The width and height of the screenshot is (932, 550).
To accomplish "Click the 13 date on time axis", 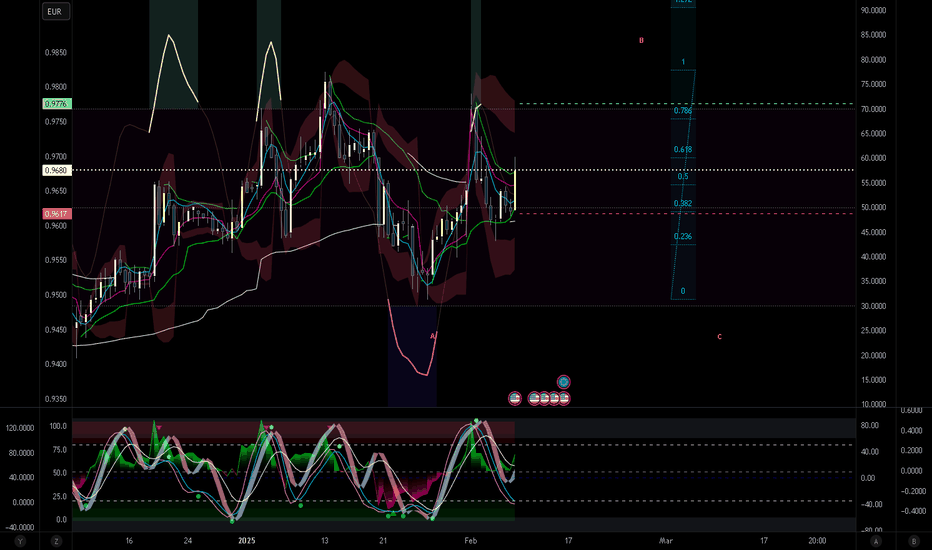I will click(325, 540).
